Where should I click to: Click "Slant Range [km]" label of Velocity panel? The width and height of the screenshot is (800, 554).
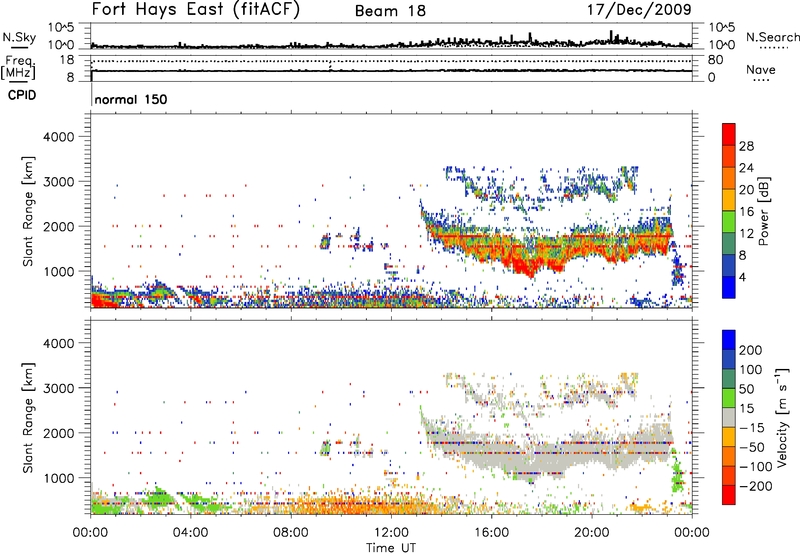click(x=28, y=418)
